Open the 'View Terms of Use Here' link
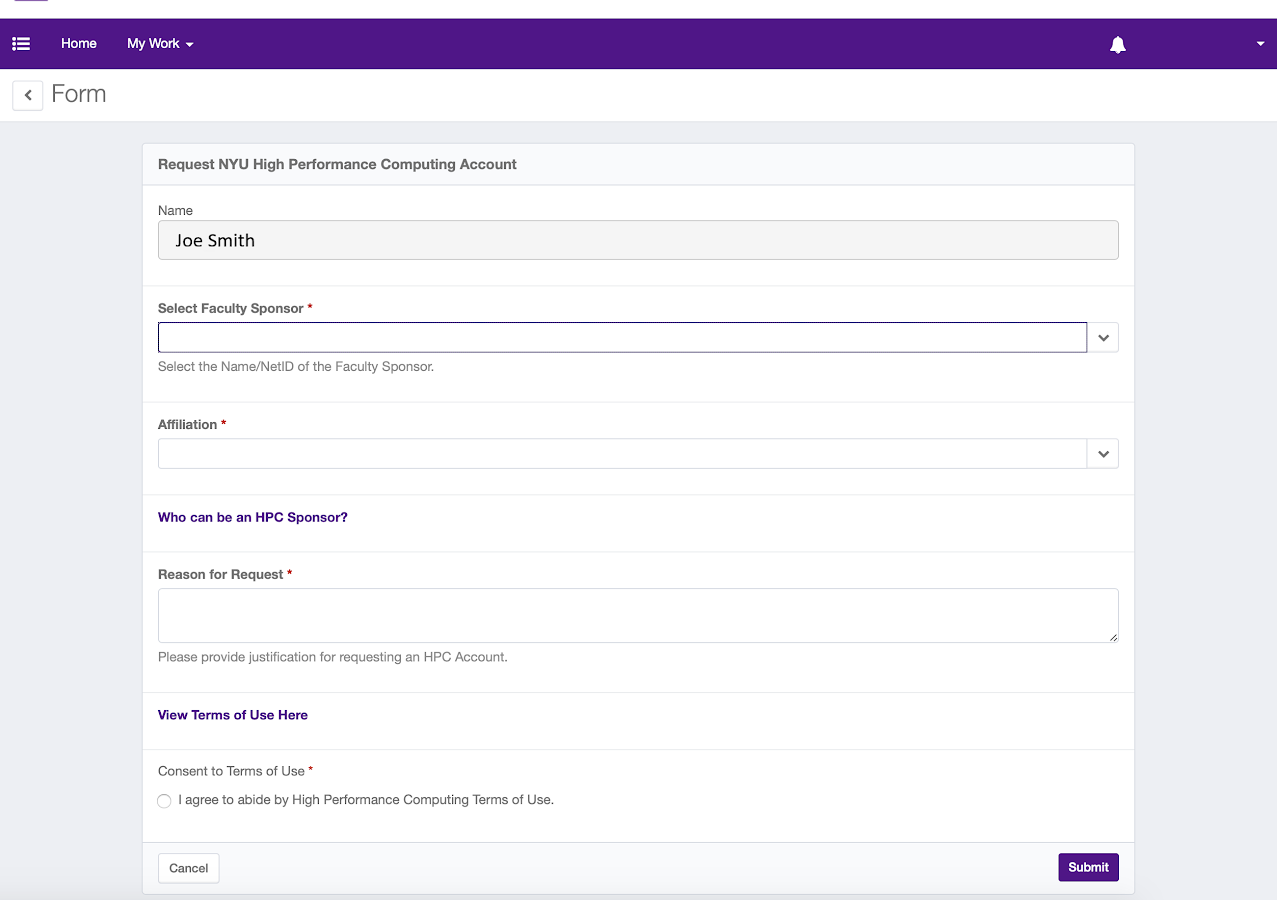This screenshot has height=900, width=1277. click(233, 715)
